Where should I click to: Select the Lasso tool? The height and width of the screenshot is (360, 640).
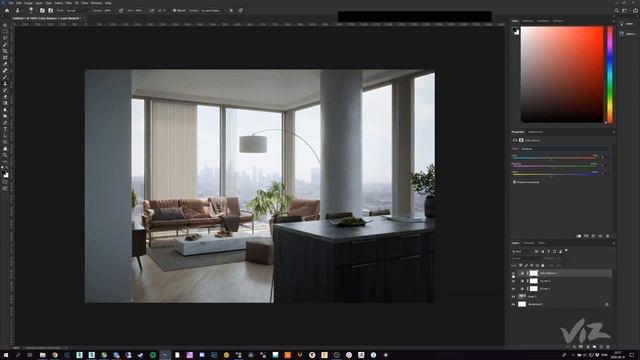coord(5,38)
